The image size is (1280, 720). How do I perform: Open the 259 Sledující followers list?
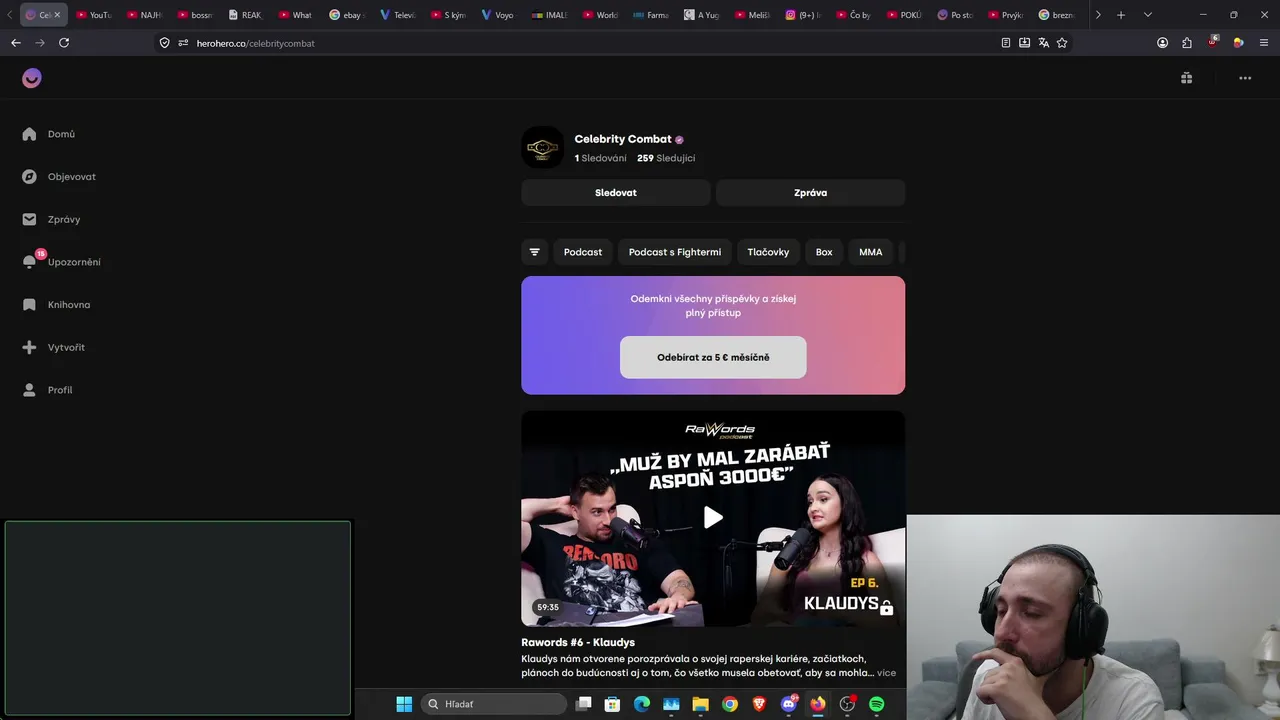pyautogui.click(x=666, y=158)
